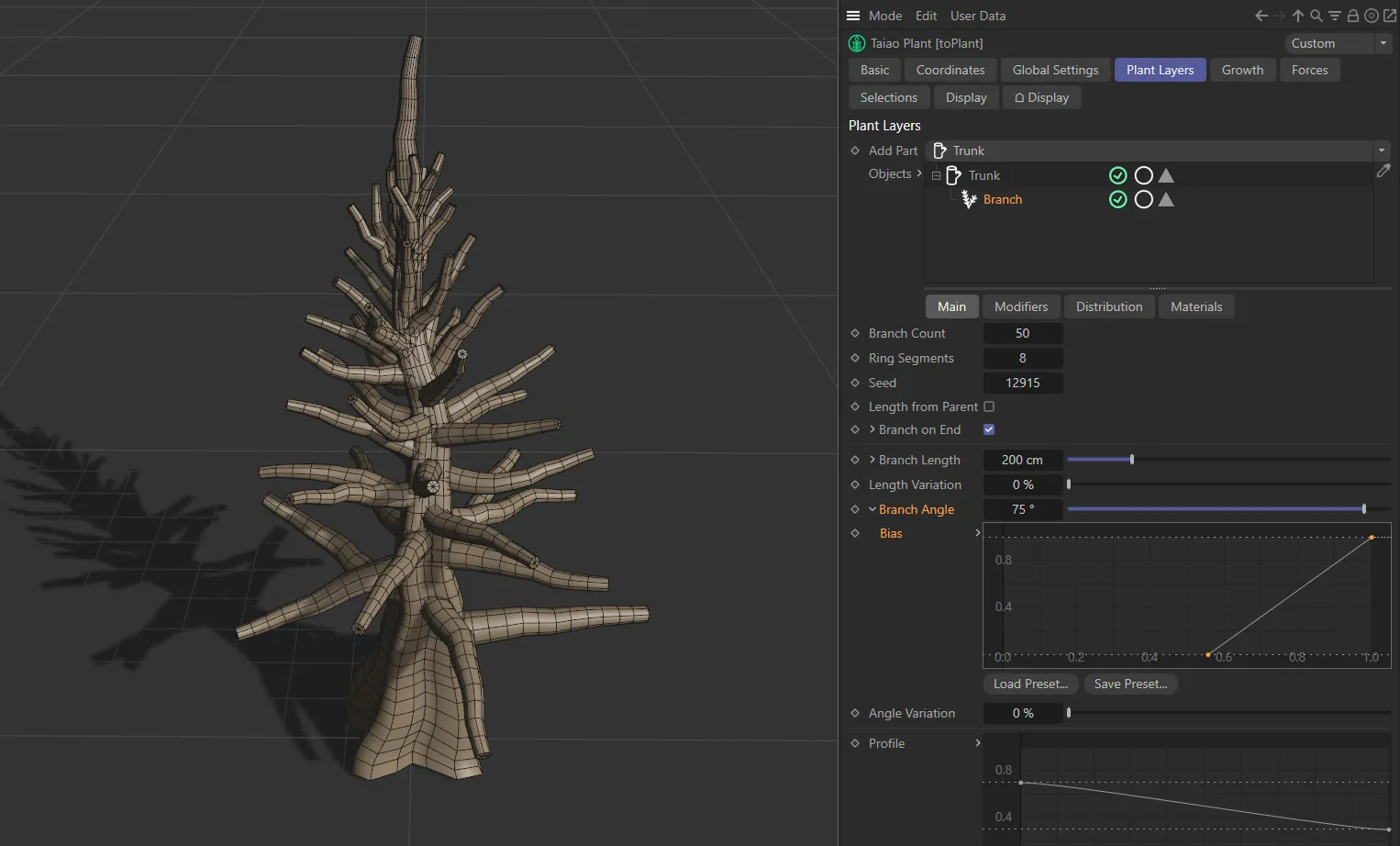Open the Add Part dropdown
1400x846 pixels.
click(x=1381, y=150)
